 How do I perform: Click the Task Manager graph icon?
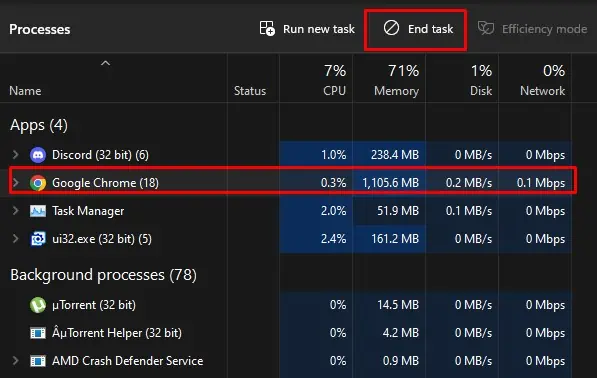(x=38, y=211)
